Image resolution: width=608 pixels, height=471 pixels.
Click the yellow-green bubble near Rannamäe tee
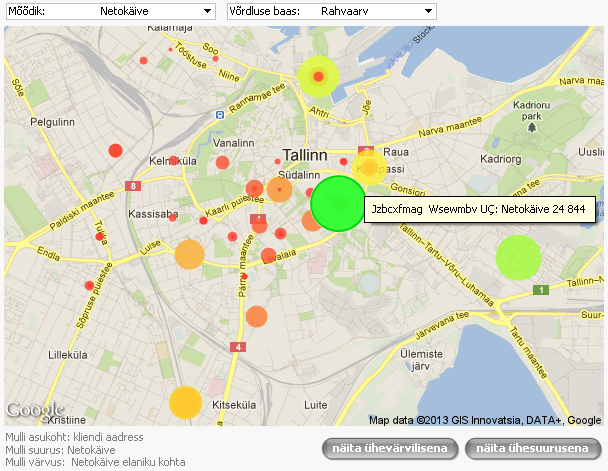(319, 76)
